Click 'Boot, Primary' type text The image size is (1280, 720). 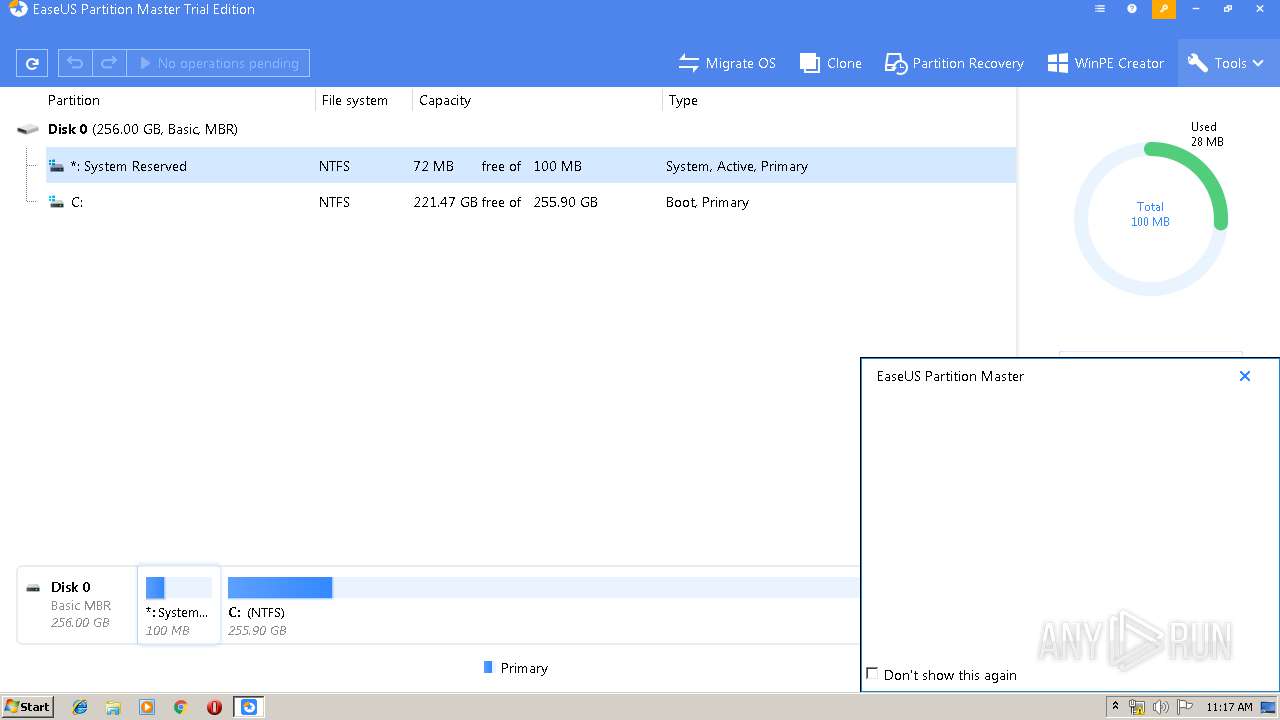(707, 202)
